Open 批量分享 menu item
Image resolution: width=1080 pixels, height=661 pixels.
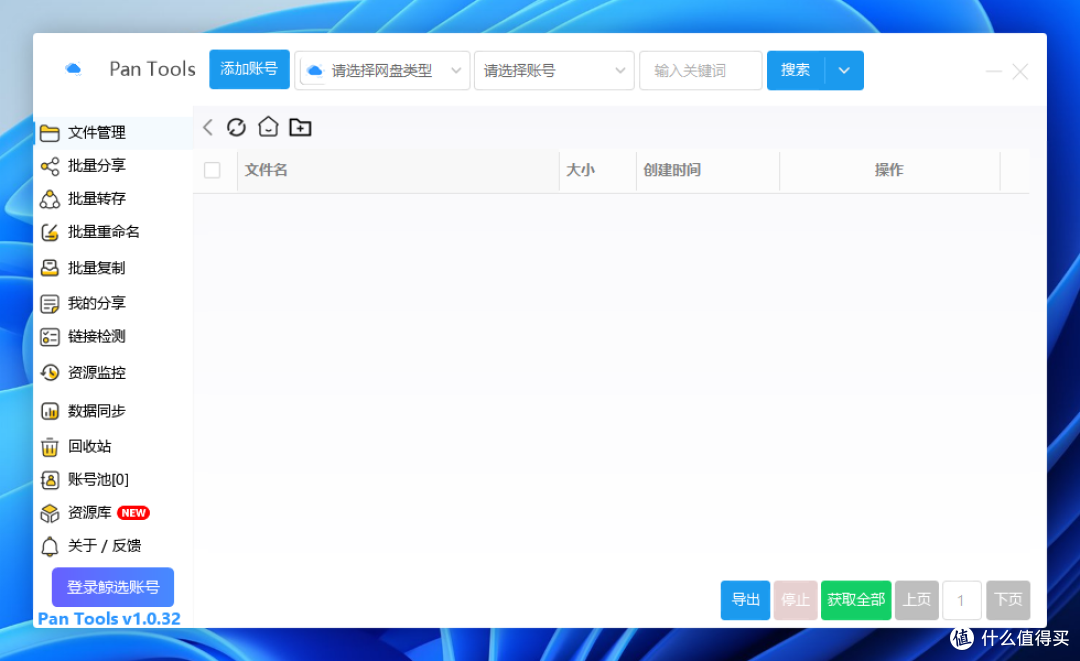[x=113, y=166]
